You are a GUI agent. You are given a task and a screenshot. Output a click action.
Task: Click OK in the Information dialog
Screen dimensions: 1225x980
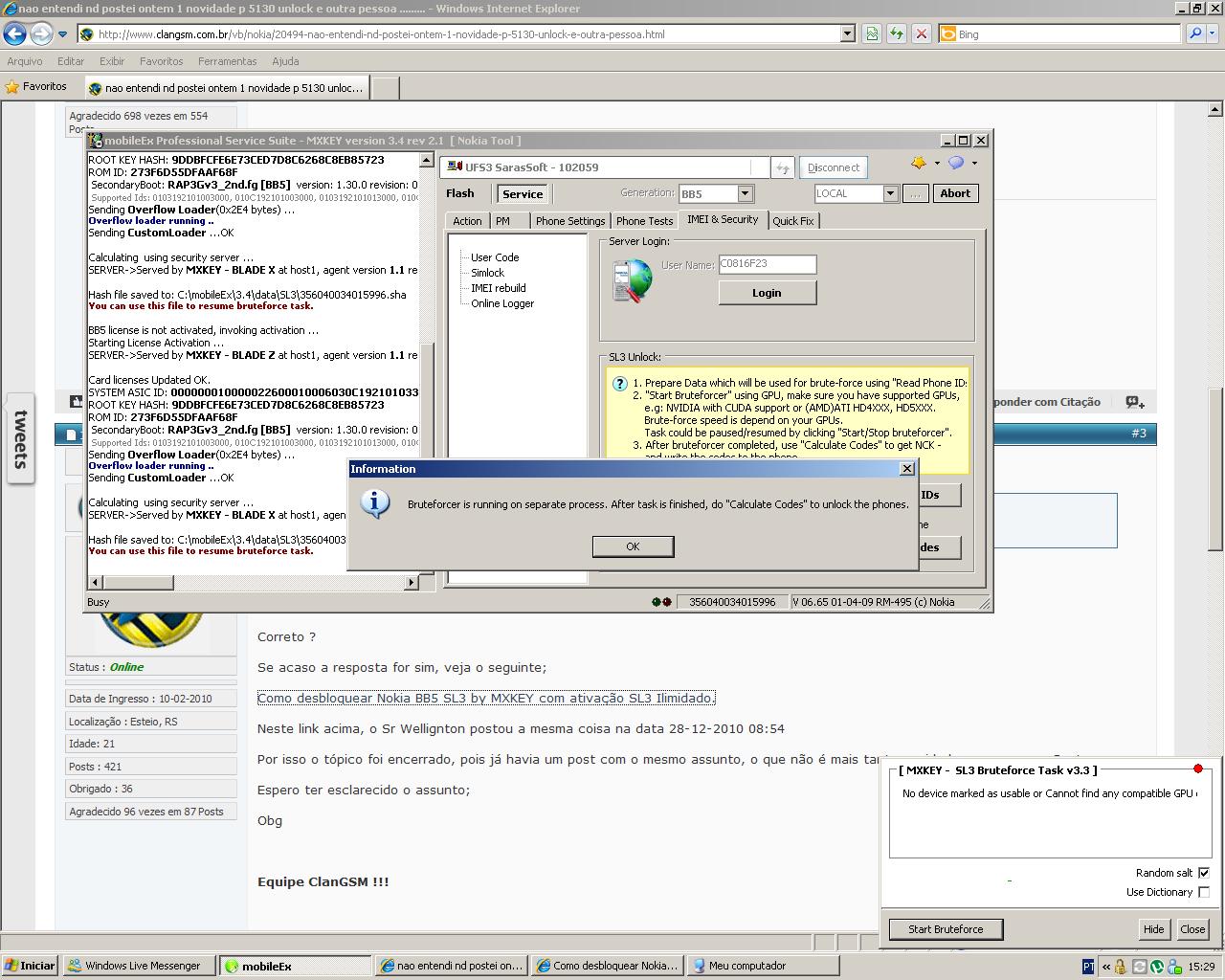pos(633,546)
